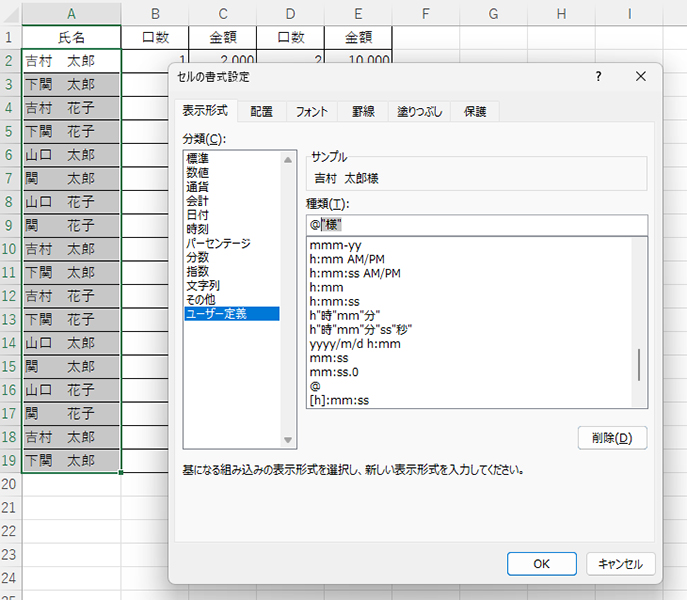Open the フォント tab

coord(311,112)
